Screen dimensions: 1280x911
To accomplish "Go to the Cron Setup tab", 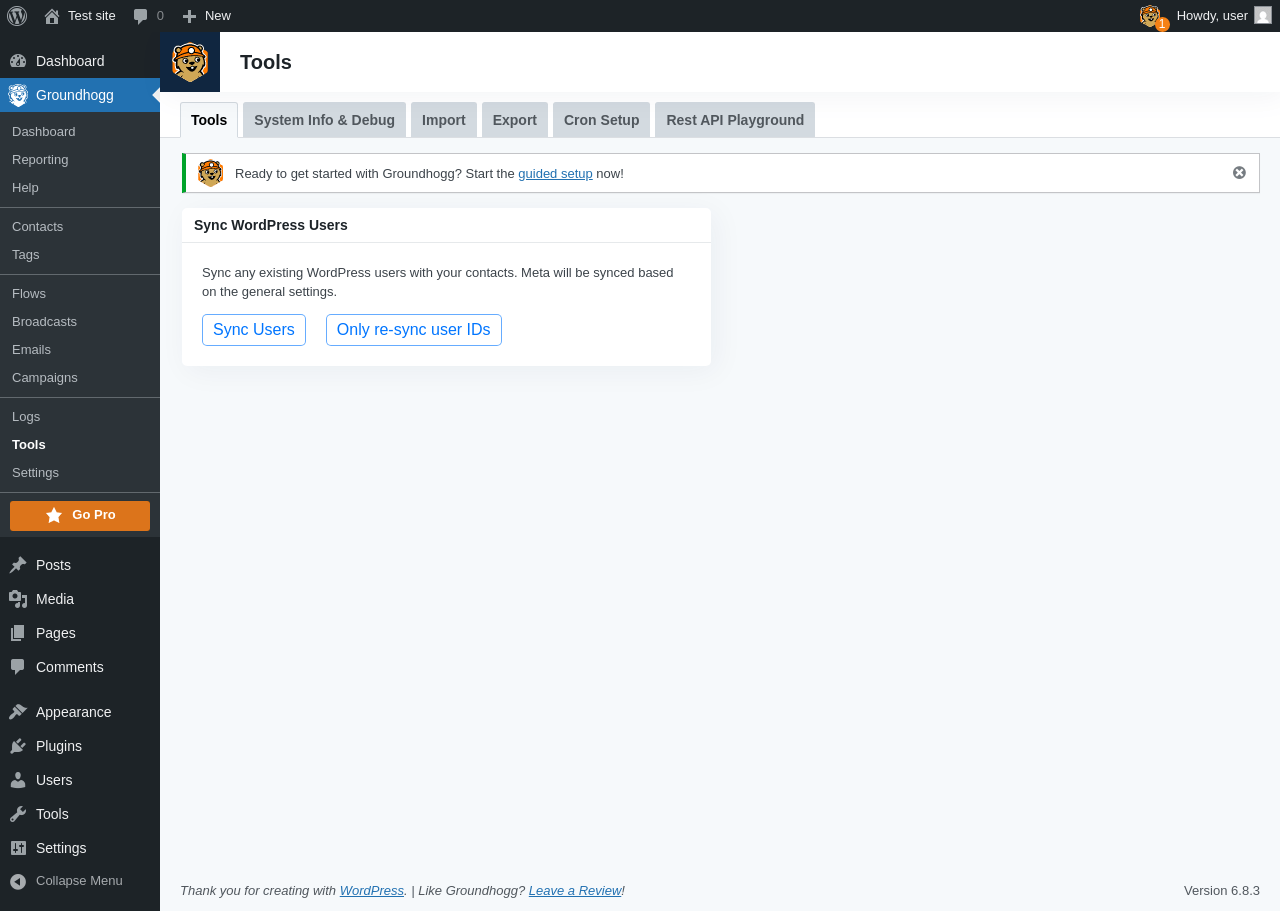I will click(601, 120).
